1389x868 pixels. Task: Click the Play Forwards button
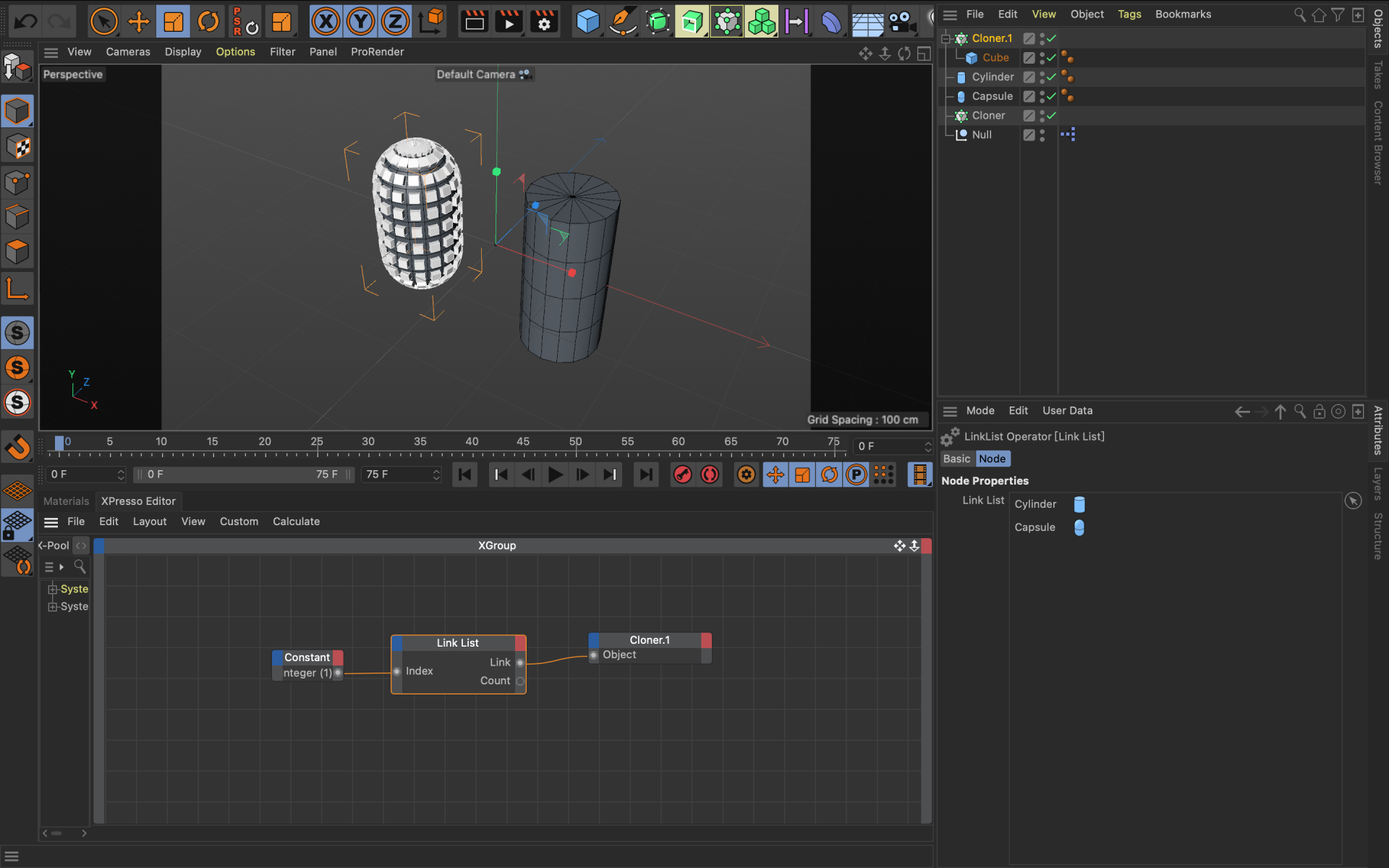[555, 475]
